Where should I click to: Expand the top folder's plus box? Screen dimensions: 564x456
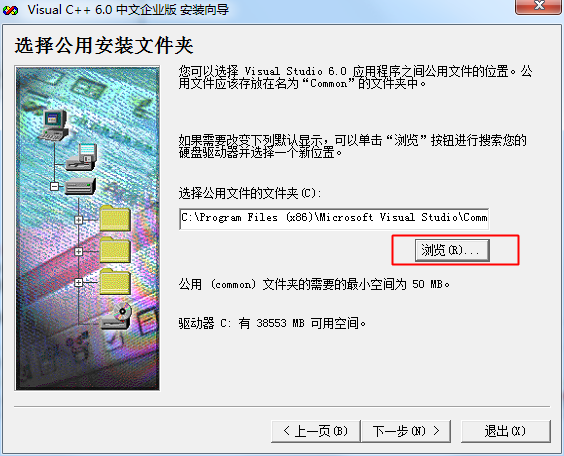point(78,220)
